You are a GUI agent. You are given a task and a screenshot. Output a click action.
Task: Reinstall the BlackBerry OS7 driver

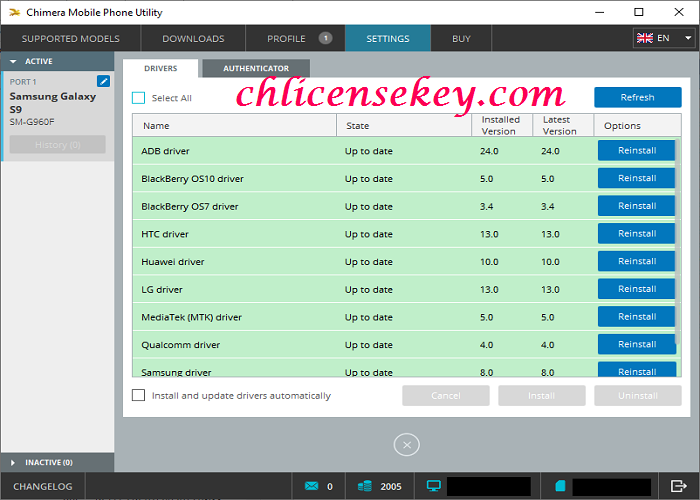click(637, 206)
